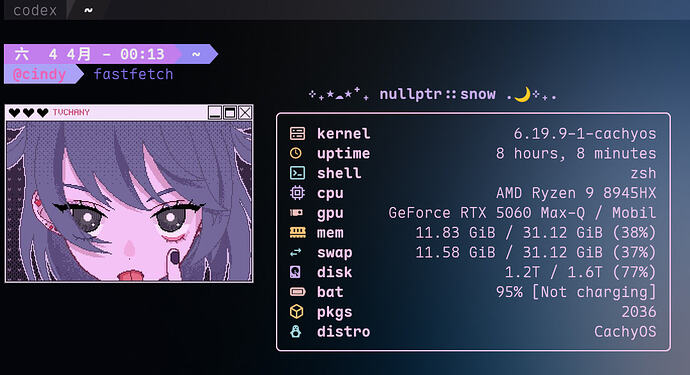
Task: Click the ~ directory prompt segment
Action: [x=197, y=54]
